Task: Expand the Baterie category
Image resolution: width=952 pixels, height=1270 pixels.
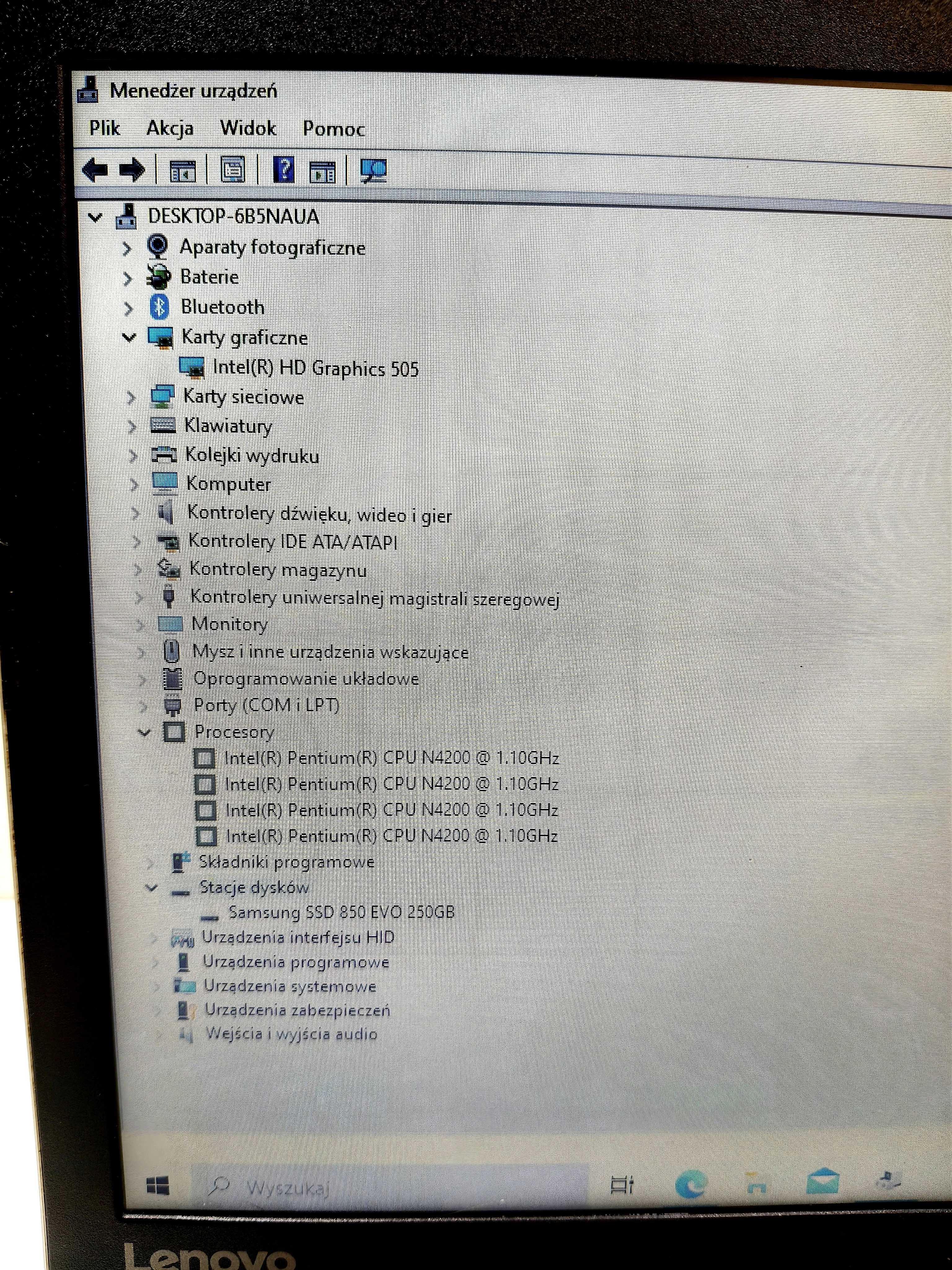Action: 128,278
